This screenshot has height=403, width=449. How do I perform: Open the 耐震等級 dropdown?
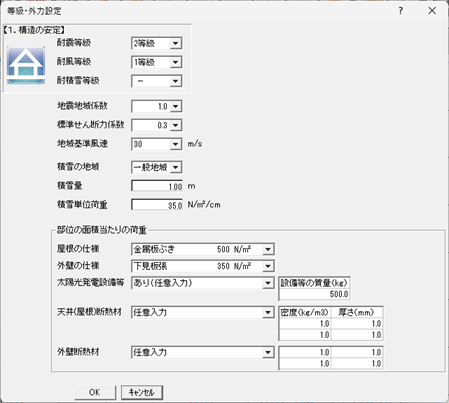click(175, 43)
